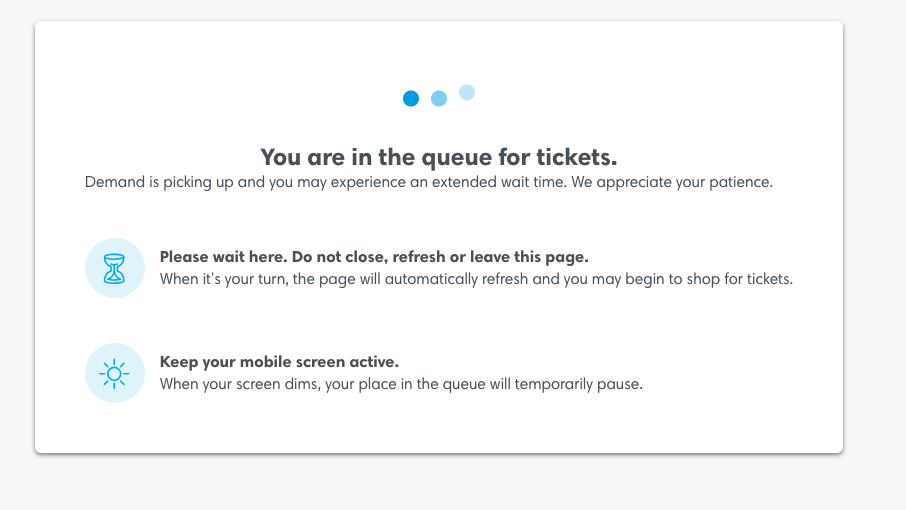Click the sun screen-brightness icon
Viewport: 906px width, 510px height.
pos(115,373)
